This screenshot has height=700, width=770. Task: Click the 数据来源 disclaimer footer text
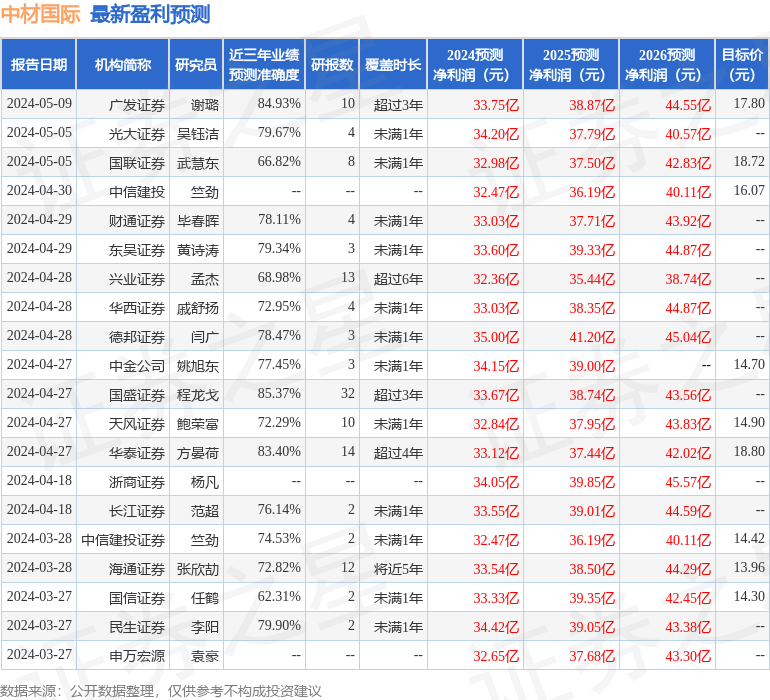[161, 691]
